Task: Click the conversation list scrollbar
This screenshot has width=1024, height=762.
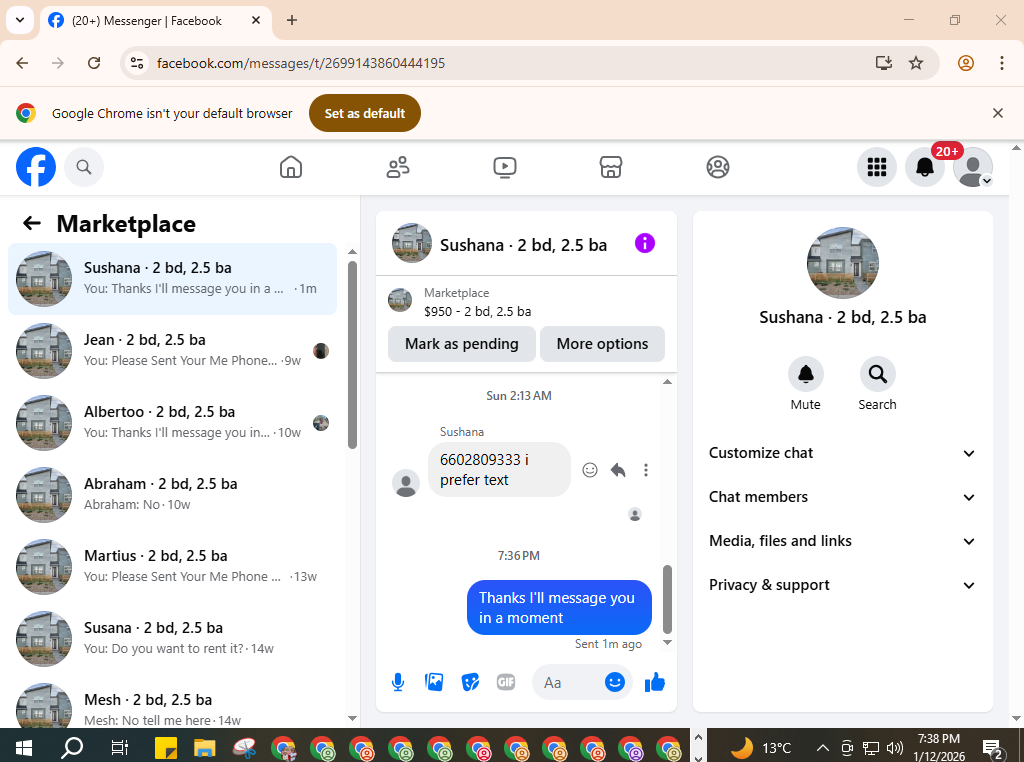Action: click(x=352, y=355)
